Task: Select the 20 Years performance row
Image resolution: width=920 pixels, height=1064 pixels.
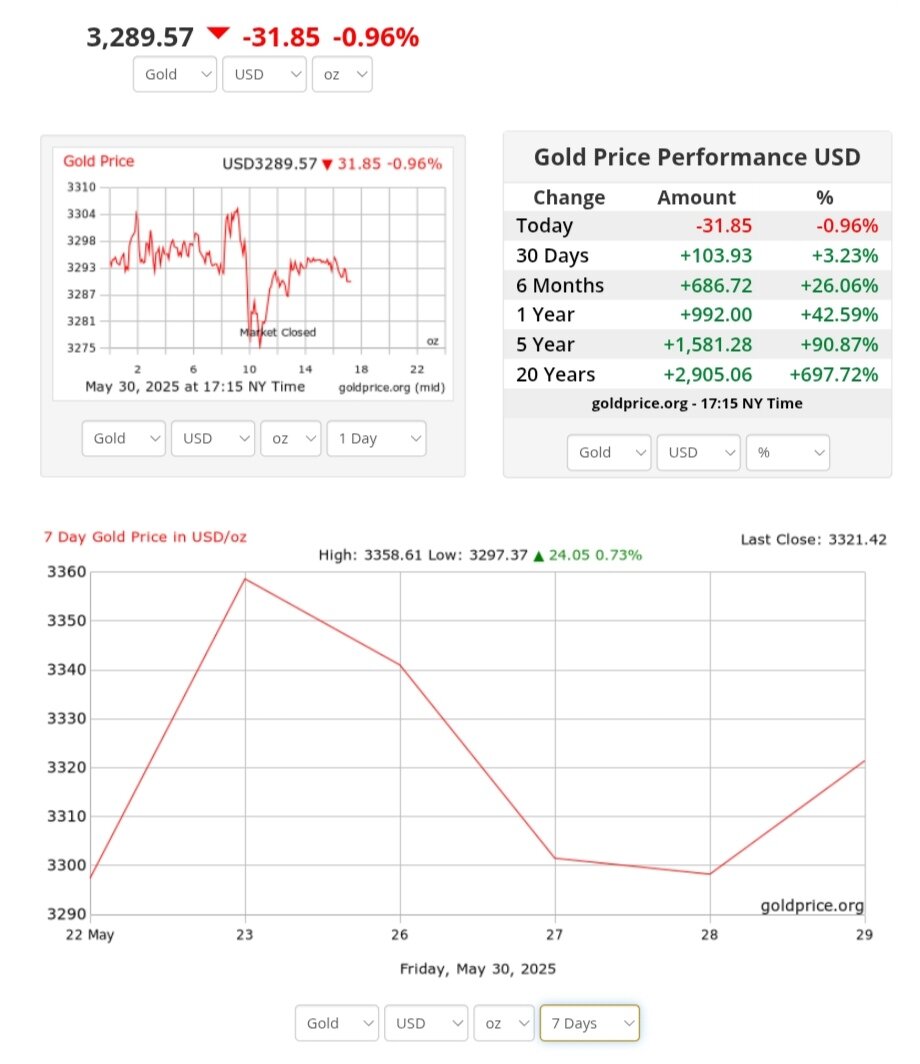Action: (x=697, y=375)
